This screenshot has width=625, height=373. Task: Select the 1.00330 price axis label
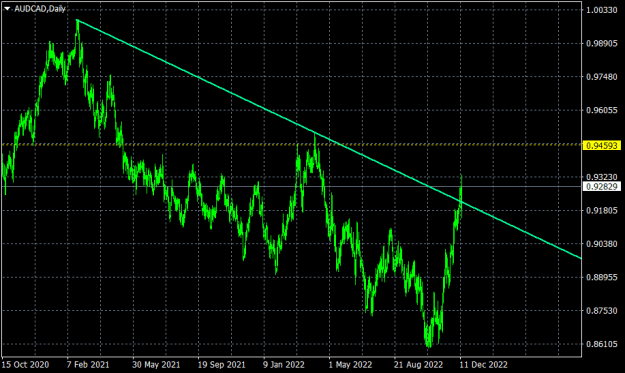tap(602, 10)
